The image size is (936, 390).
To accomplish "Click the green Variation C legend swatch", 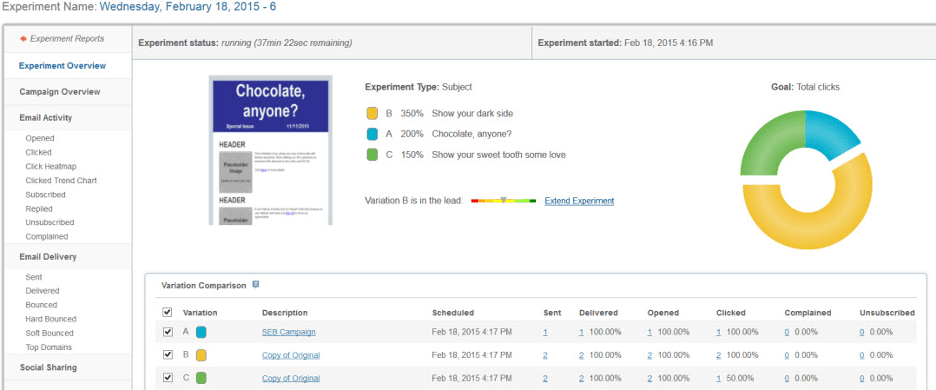I will (371, 155).
